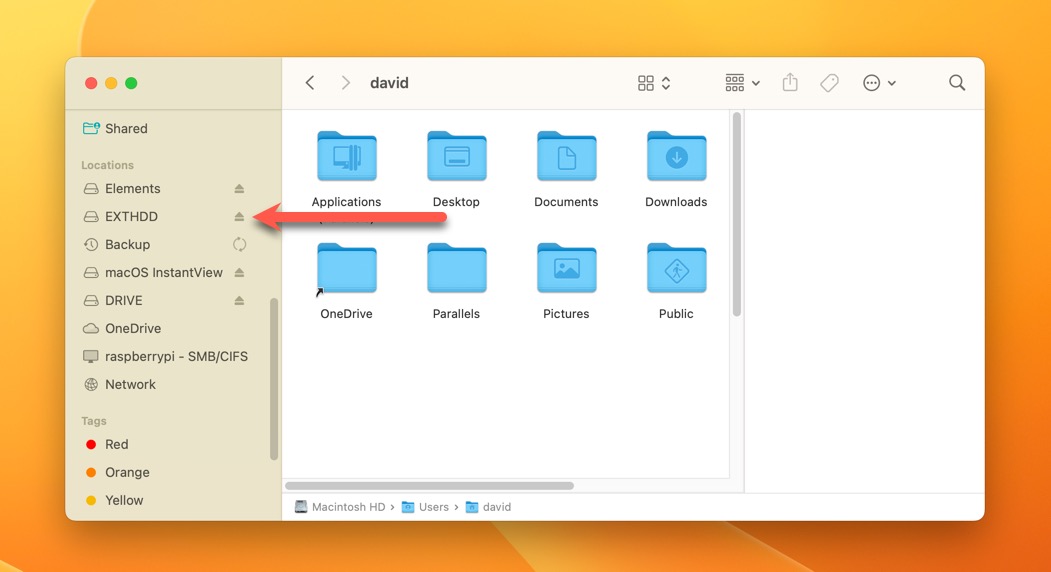Viewport: 1051px width, 572px height.
Task: Eject the DRIVE volume
Action: pos(239,300)
